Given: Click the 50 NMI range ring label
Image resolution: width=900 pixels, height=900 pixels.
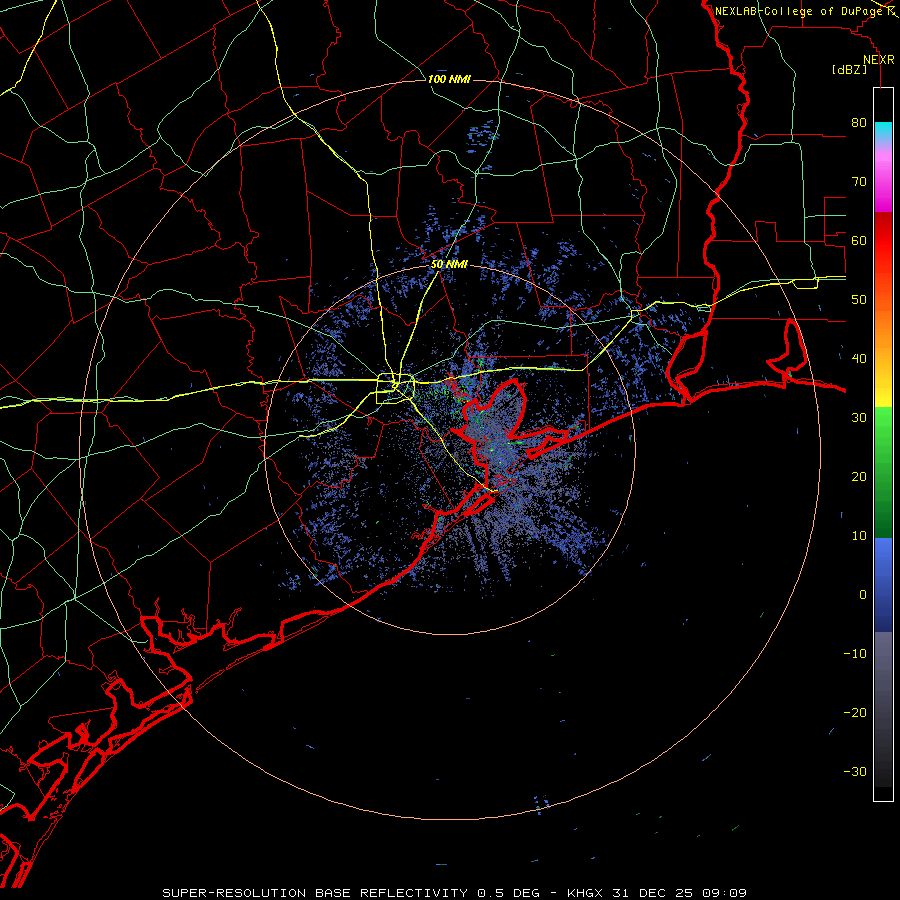Looking at the screenshot, I should 449,264.
